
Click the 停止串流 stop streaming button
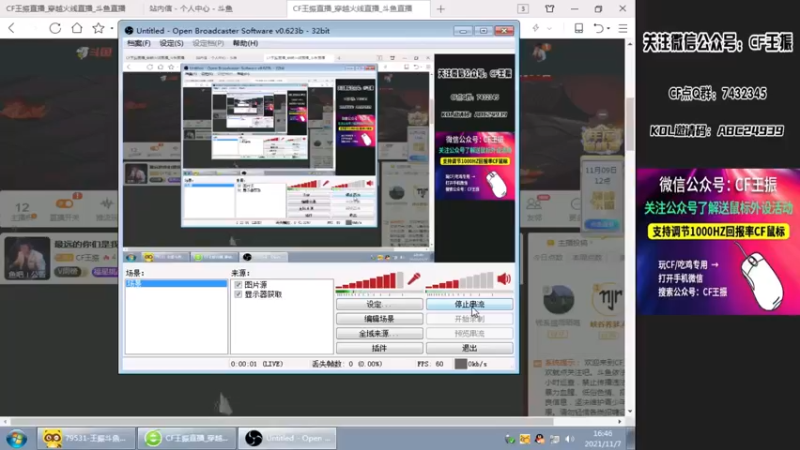point(469,304)
